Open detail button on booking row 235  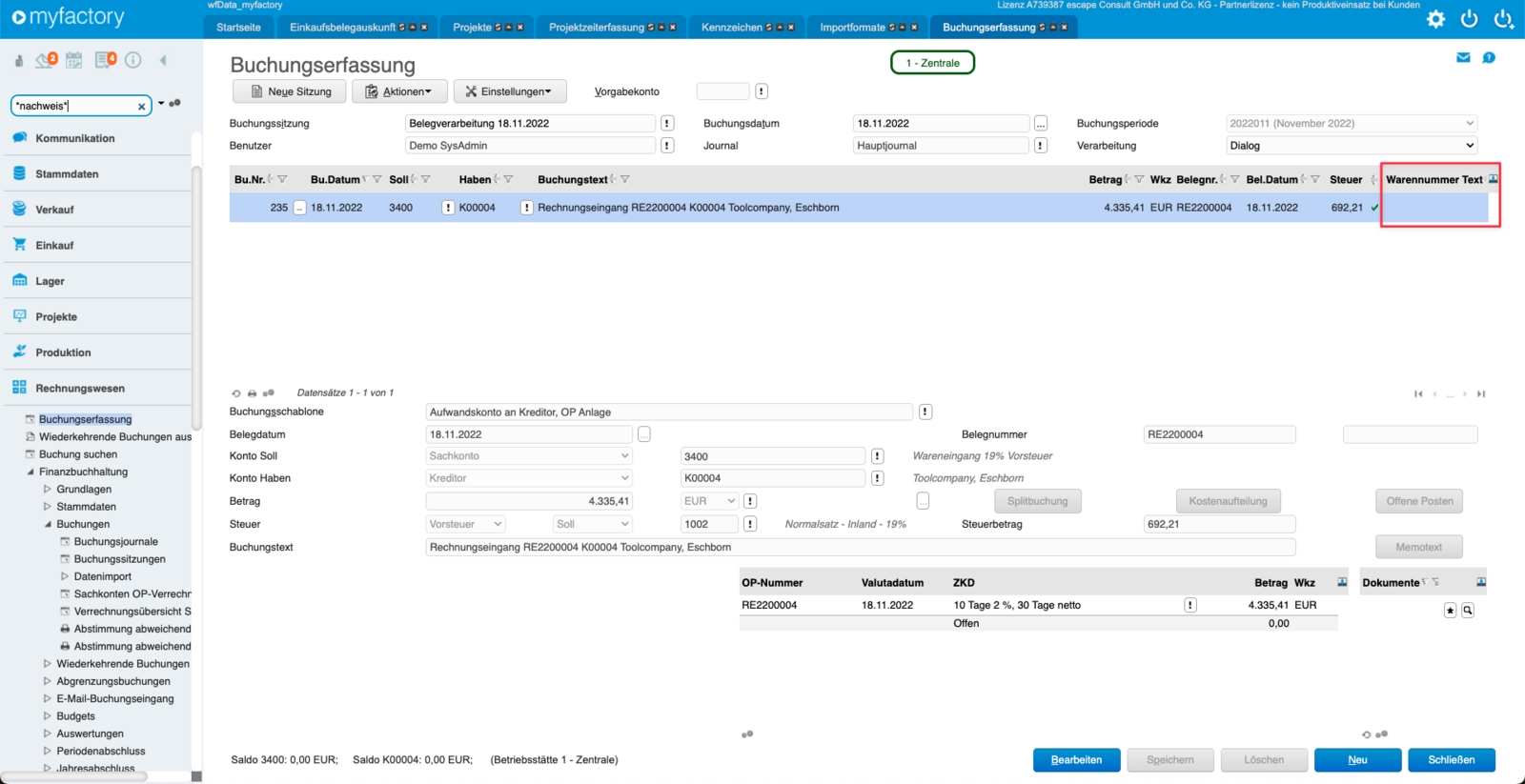point(299,208)
